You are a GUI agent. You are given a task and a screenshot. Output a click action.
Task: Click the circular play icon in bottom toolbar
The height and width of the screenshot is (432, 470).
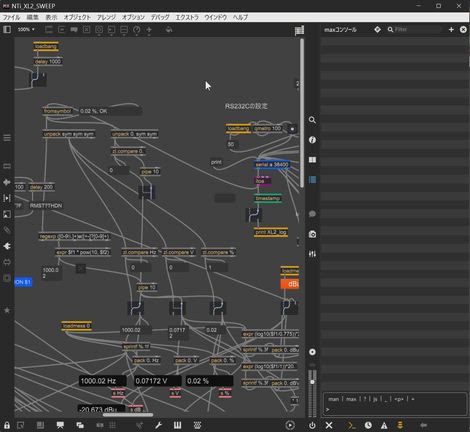[x=290, y=425]
